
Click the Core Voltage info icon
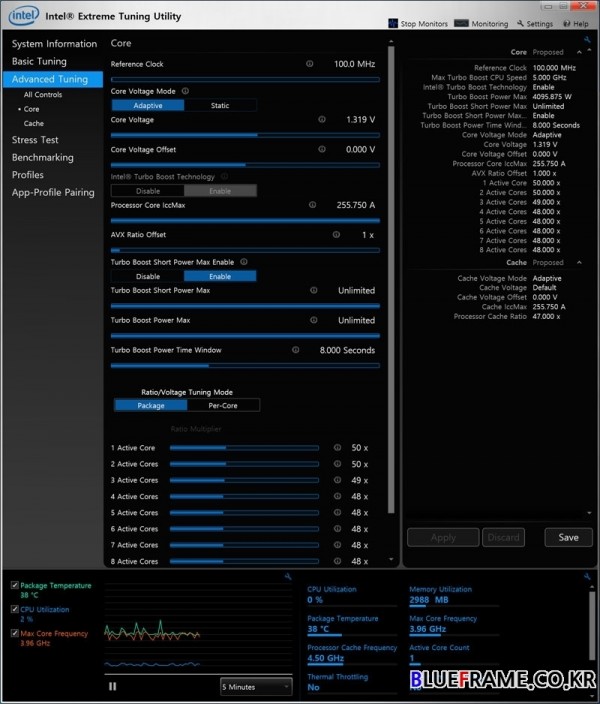coord(322,119)
